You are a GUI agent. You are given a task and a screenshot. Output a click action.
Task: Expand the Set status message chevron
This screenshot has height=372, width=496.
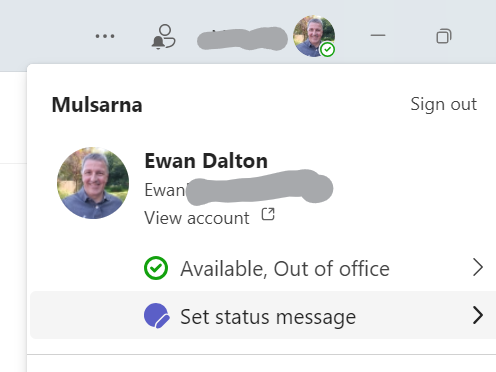(x=478, y=315)
